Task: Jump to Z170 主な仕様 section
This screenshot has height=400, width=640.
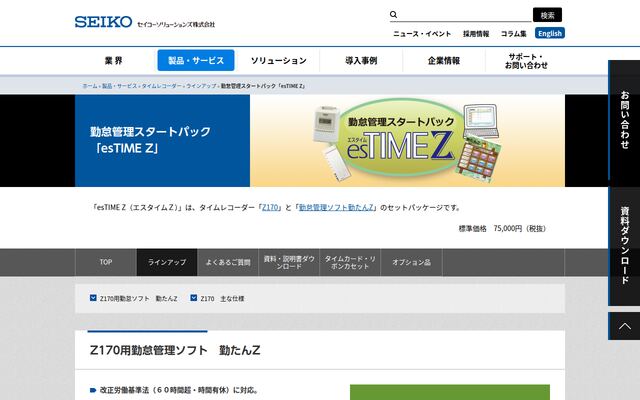Action: [x=222, y=298]
